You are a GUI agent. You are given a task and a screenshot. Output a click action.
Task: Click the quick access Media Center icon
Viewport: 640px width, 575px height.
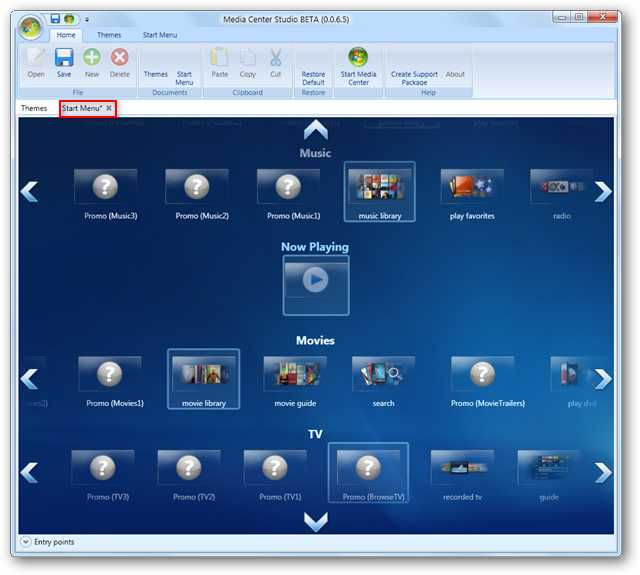pos(69,19)
